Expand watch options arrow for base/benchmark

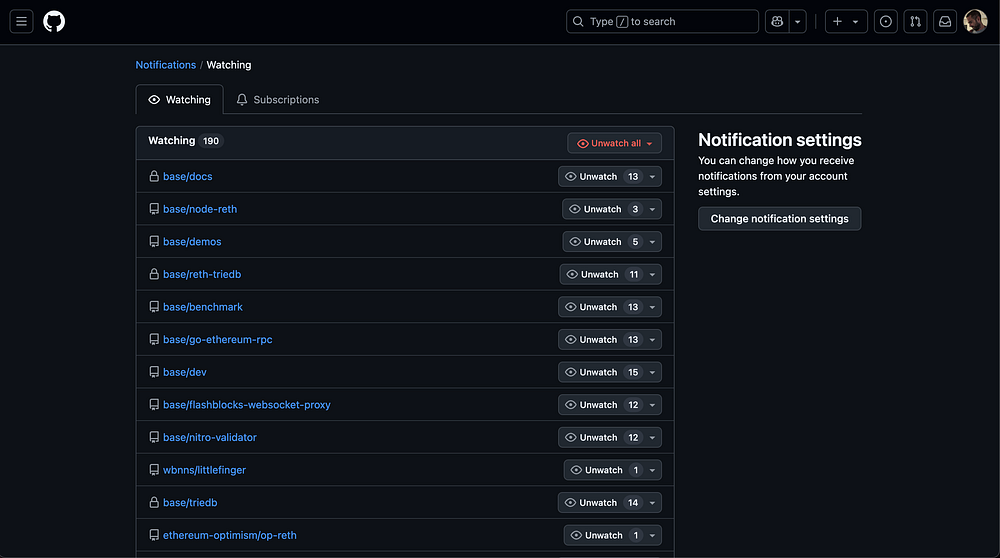point(652,307)
